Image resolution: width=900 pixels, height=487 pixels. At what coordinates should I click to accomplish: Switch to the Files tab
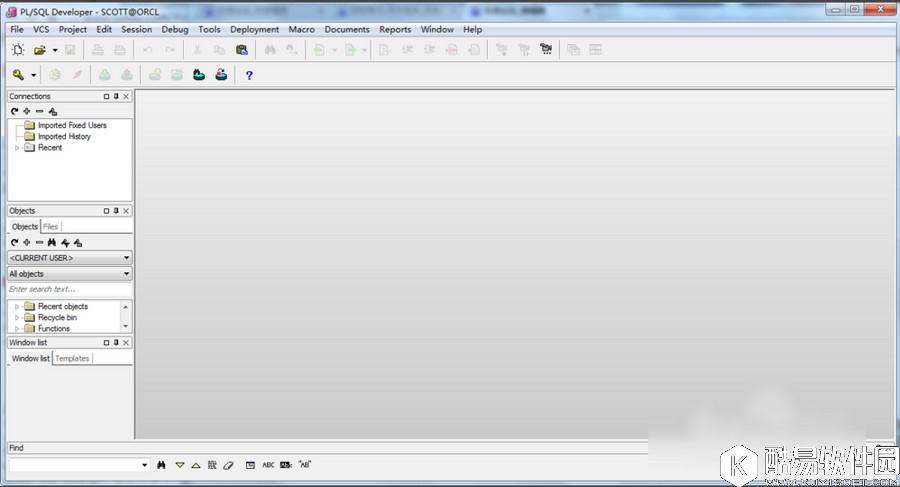(x=51, y=227)
